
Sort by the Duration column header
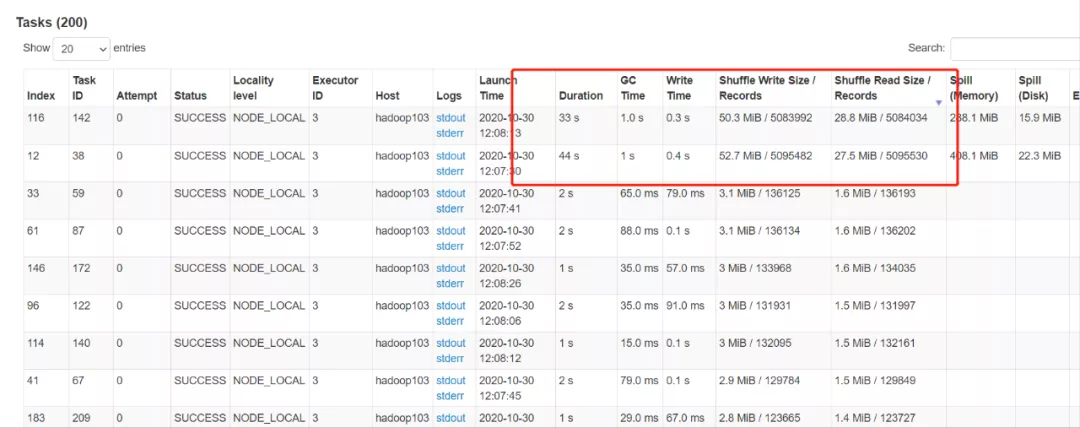(x=581, y=96)
